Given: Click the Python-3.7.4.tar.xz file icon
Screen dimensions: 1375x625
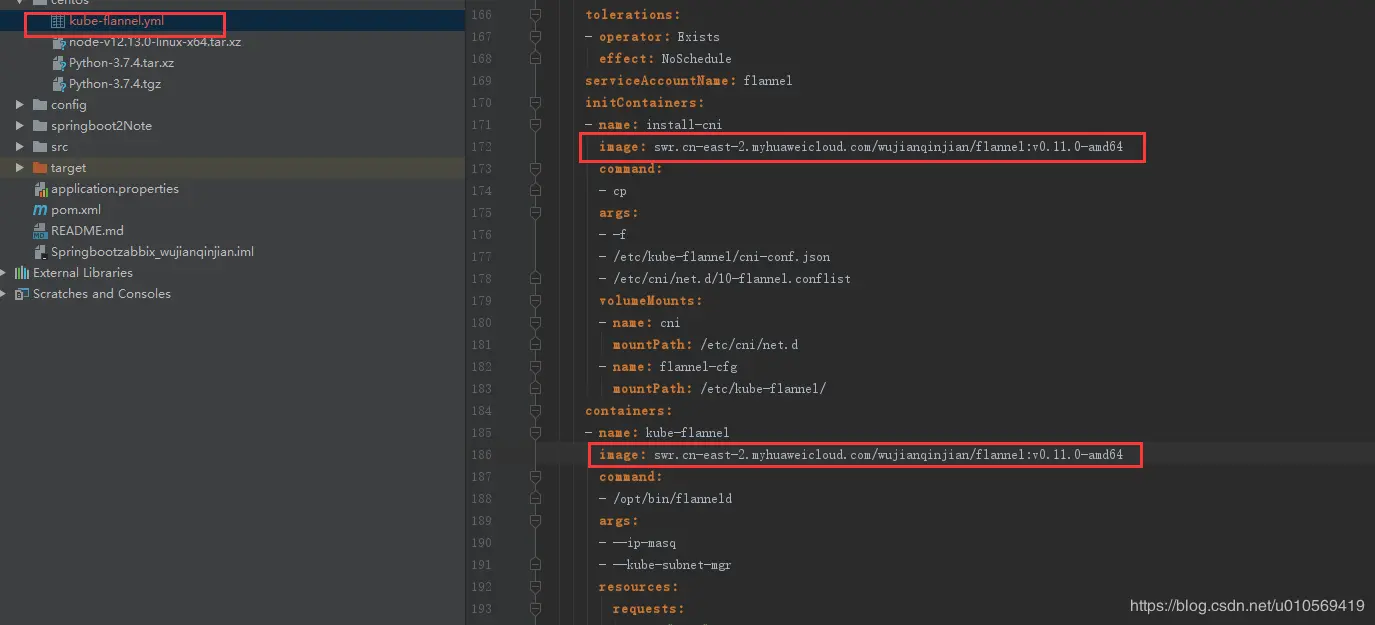Looking at the screenshot, I should point(58,63).
